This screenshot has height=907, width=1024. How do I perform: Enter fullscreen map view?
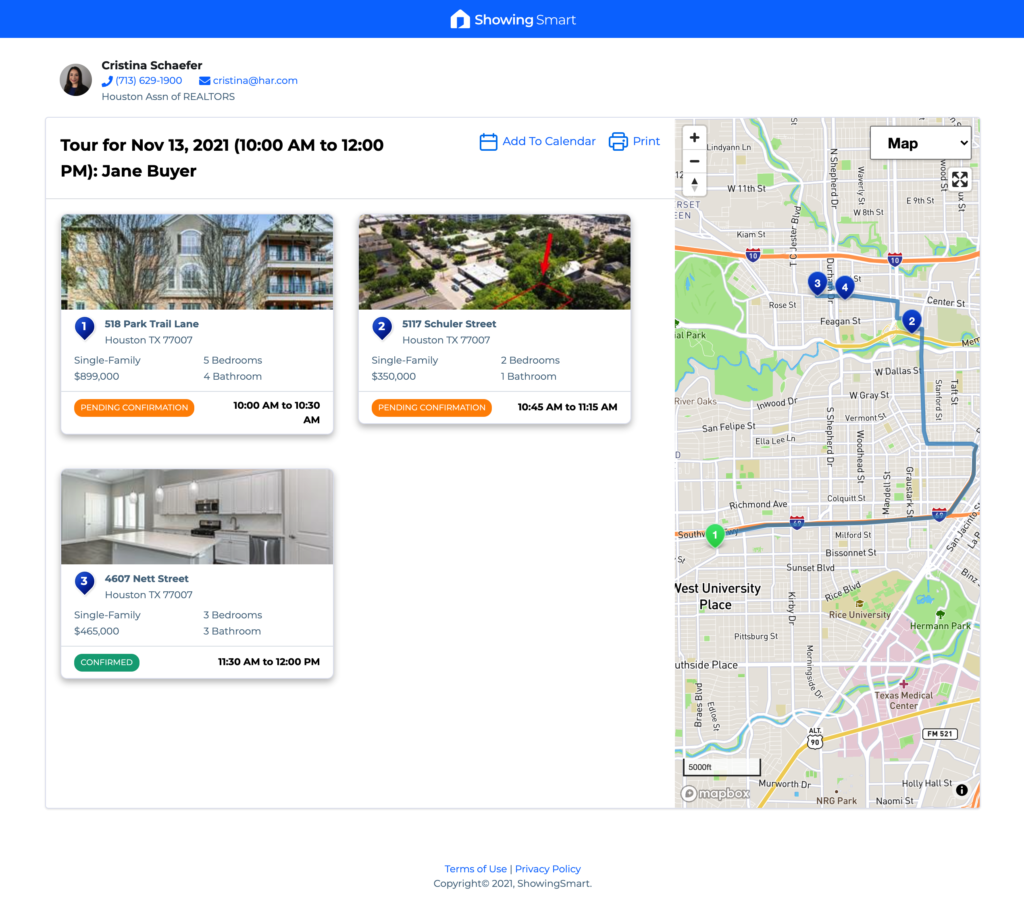(x=960, y=179)
